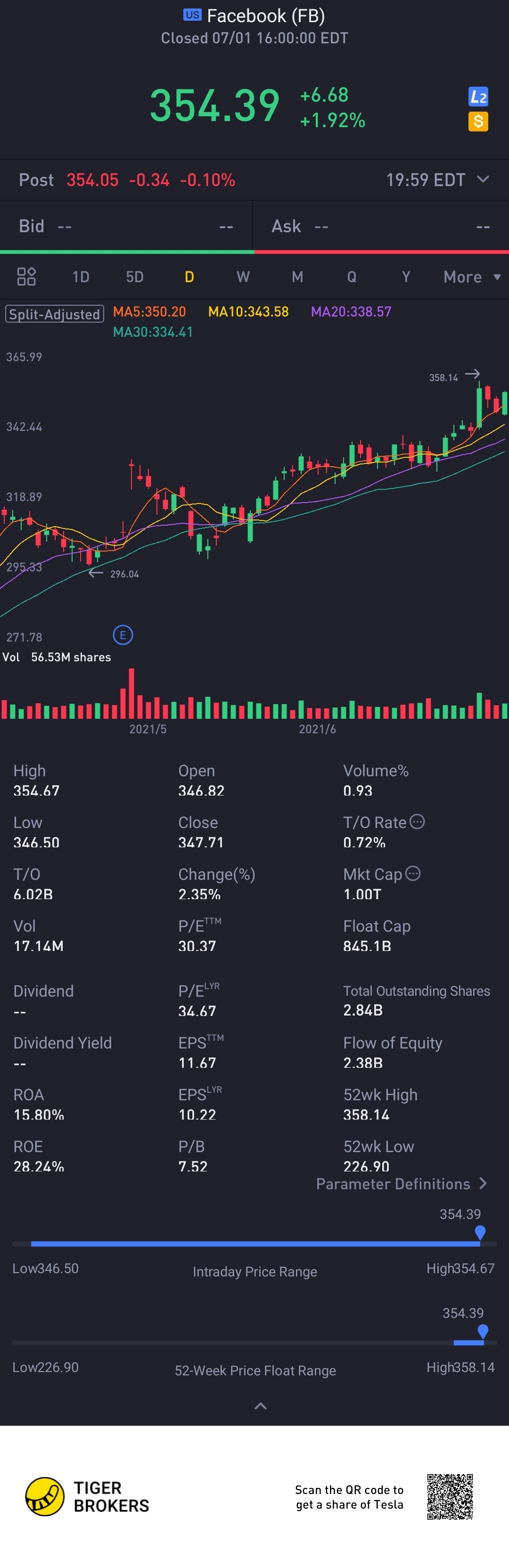This screenshot has height=1568, width=509.
Task: Tap the Bid price panel
Action: point(126,227)
